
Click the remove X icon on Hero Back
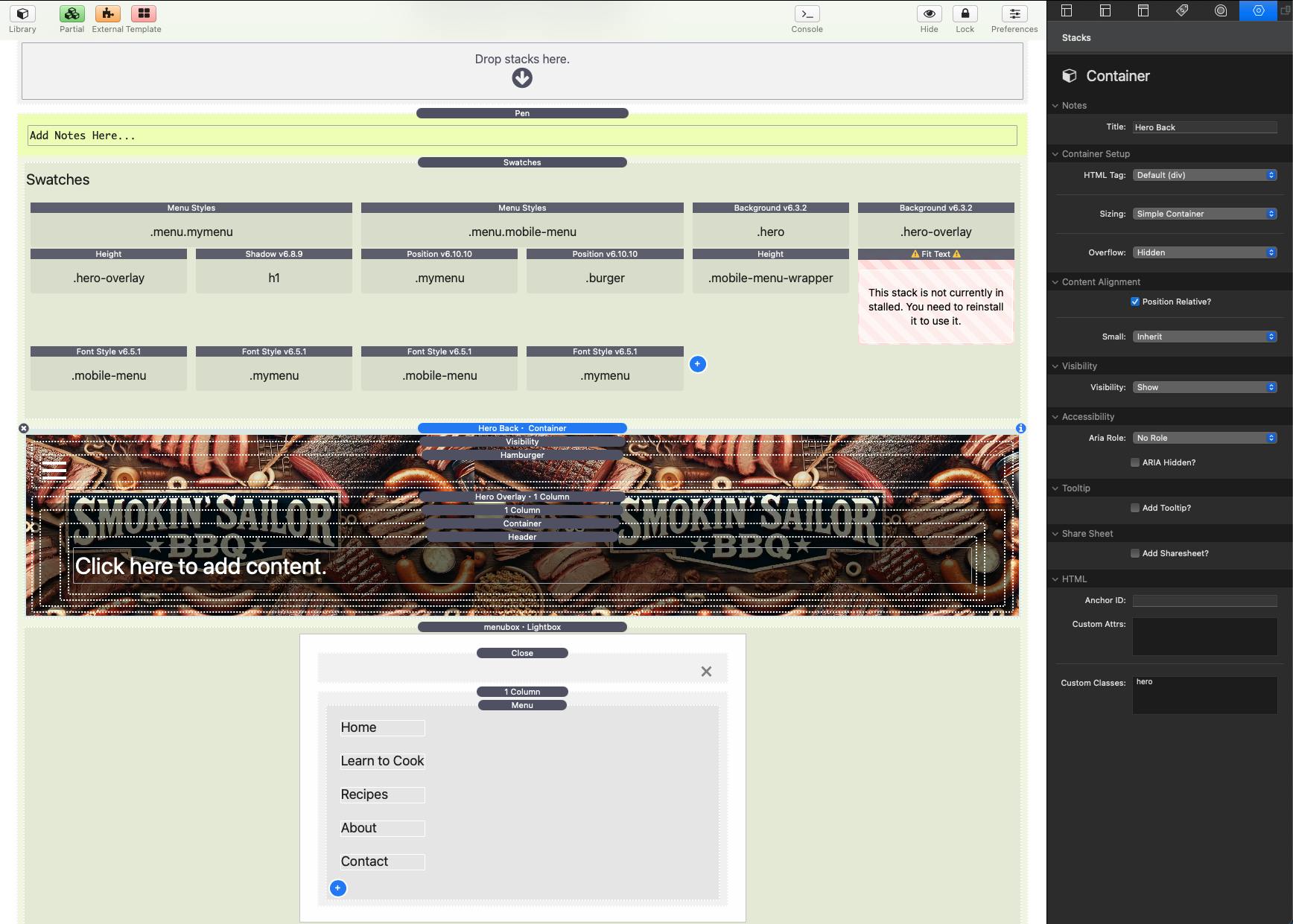pos(24,428)
